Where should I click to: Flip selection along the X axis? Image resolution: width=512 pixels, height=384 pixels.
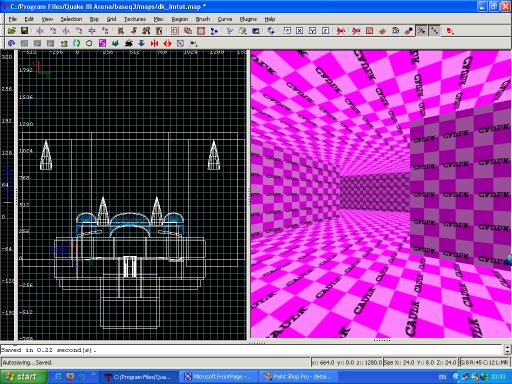[40, 31]
